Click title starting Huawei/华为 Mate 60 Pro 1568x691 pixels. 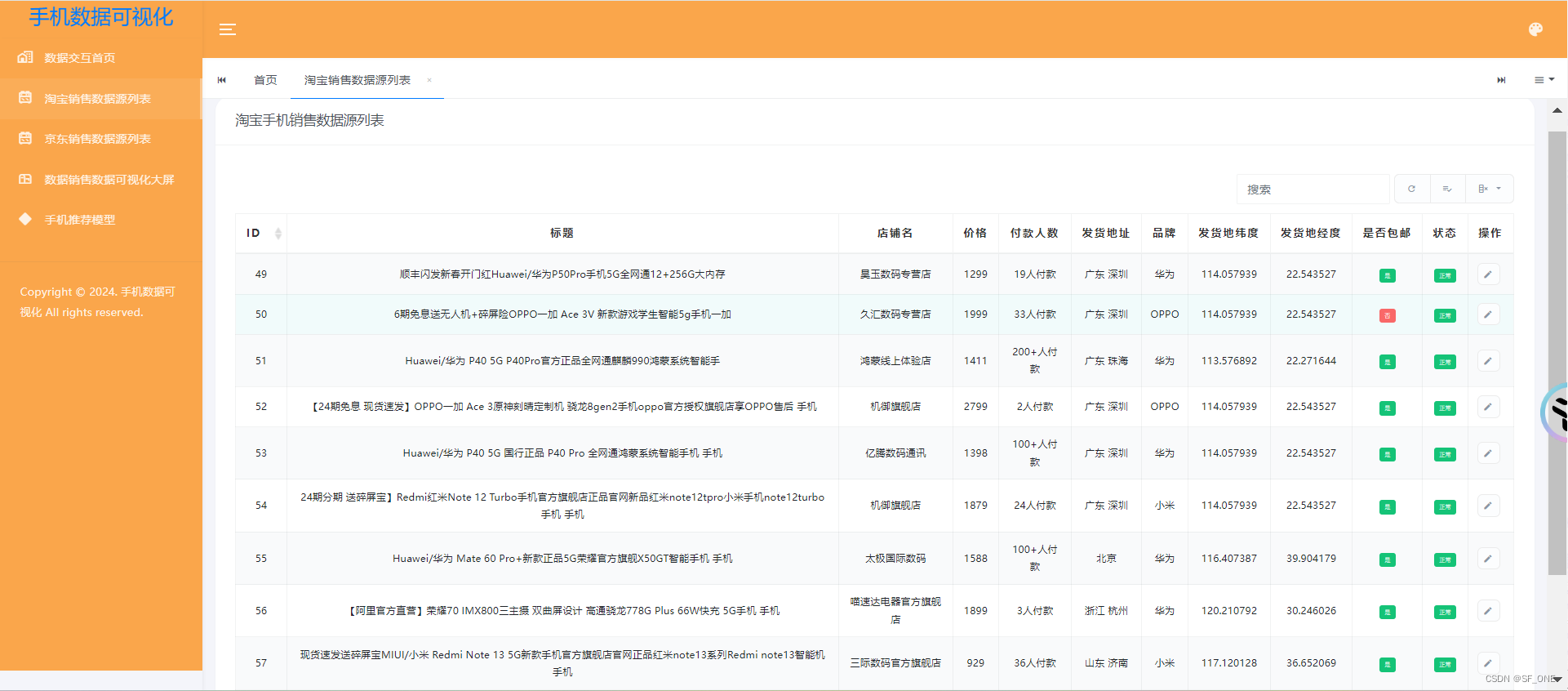[562, 559]
